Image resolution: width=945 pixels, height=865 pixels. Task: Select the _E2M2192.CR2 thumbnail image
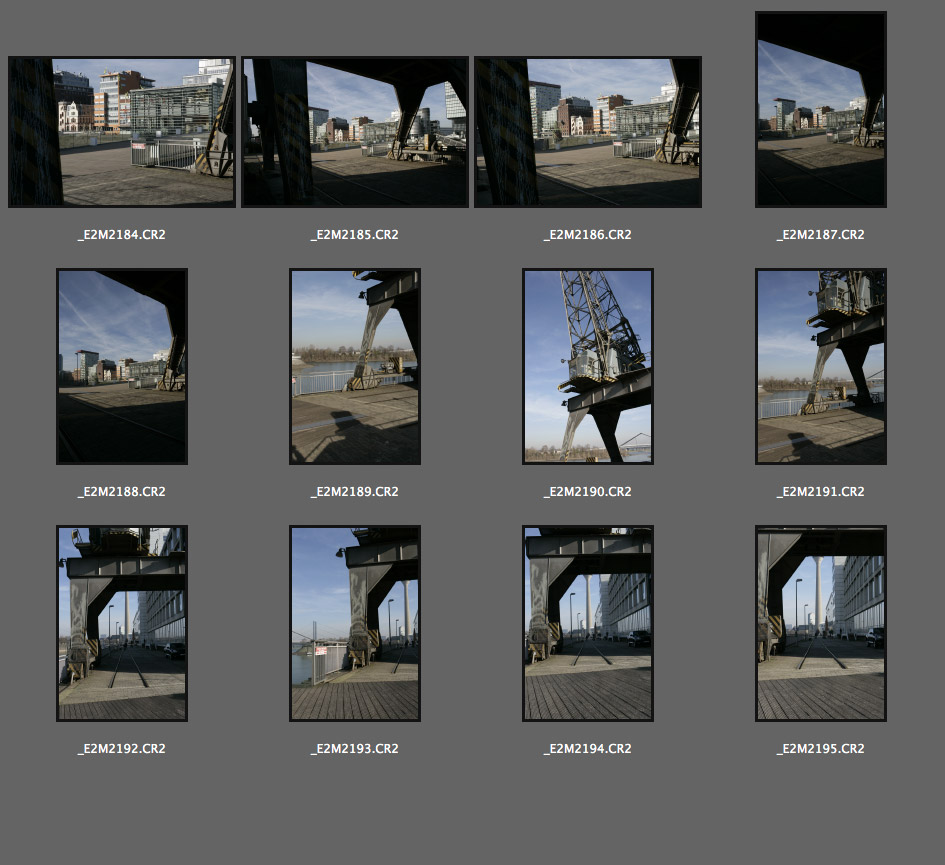coord(122,623)
